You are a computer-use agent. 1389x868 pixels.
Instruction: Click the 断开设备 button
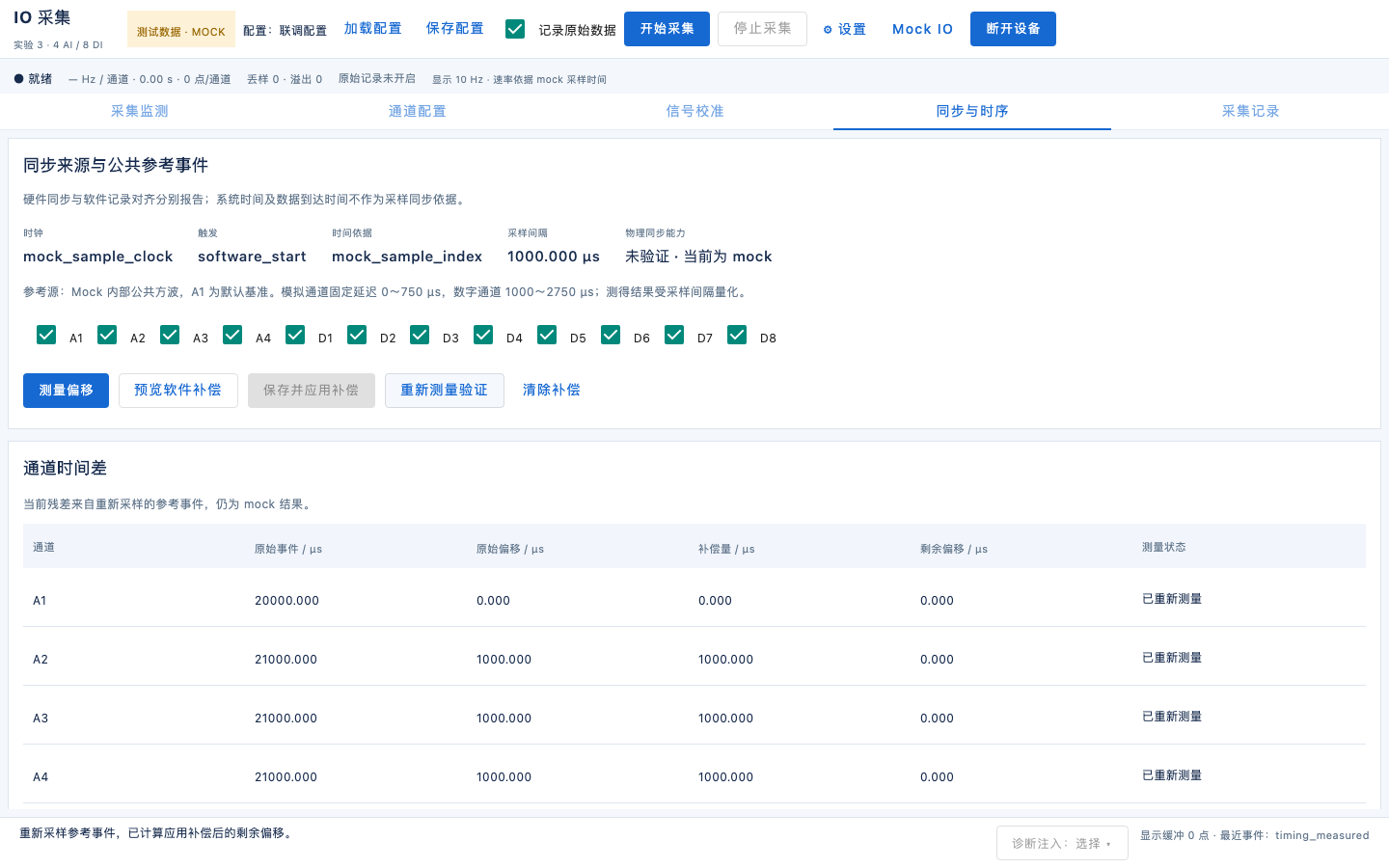point(1013,29)
